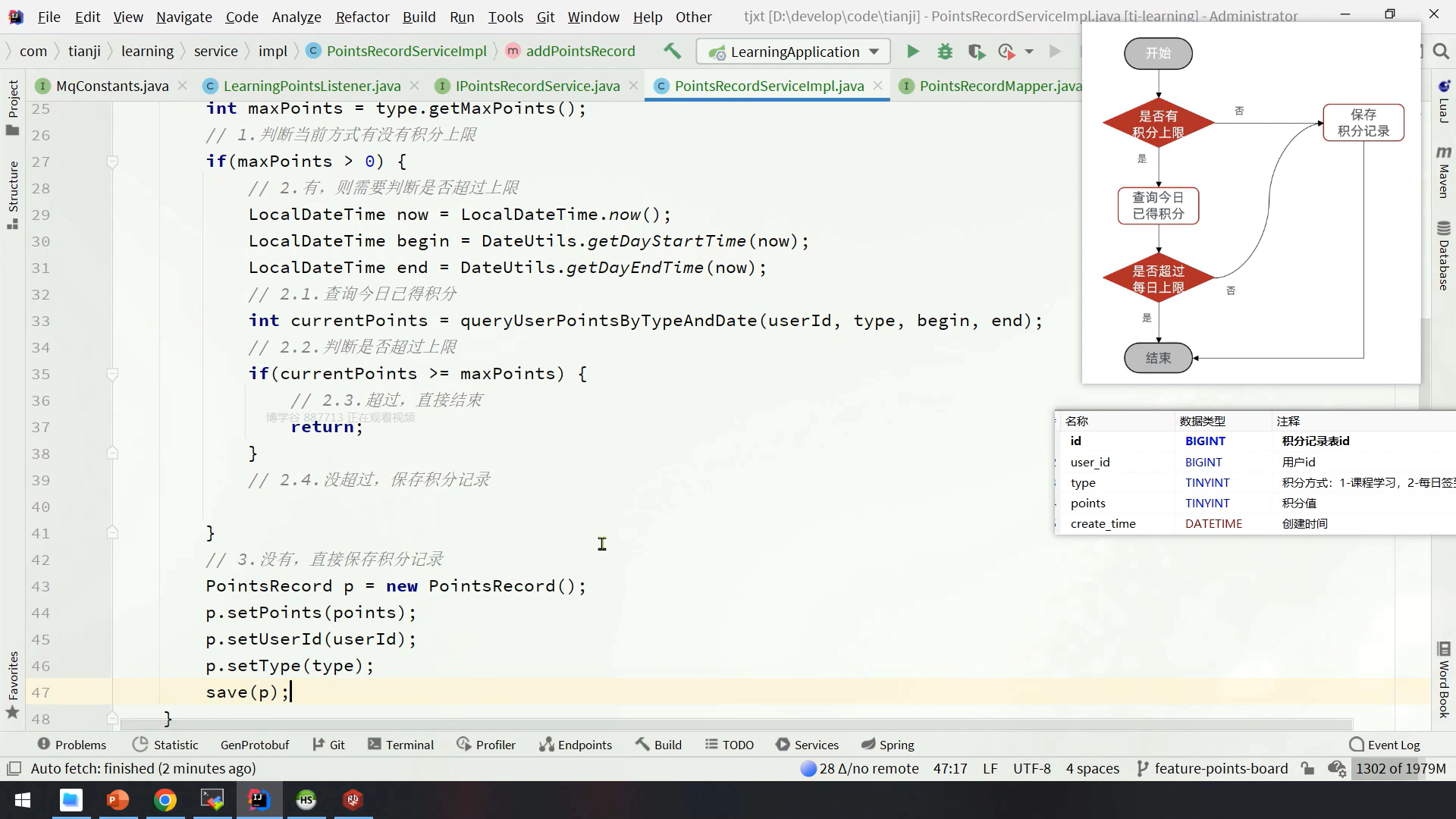
Task: Open Chrome from the Windows taskbar
Action: pyautogui.click(x=165, y=800)
